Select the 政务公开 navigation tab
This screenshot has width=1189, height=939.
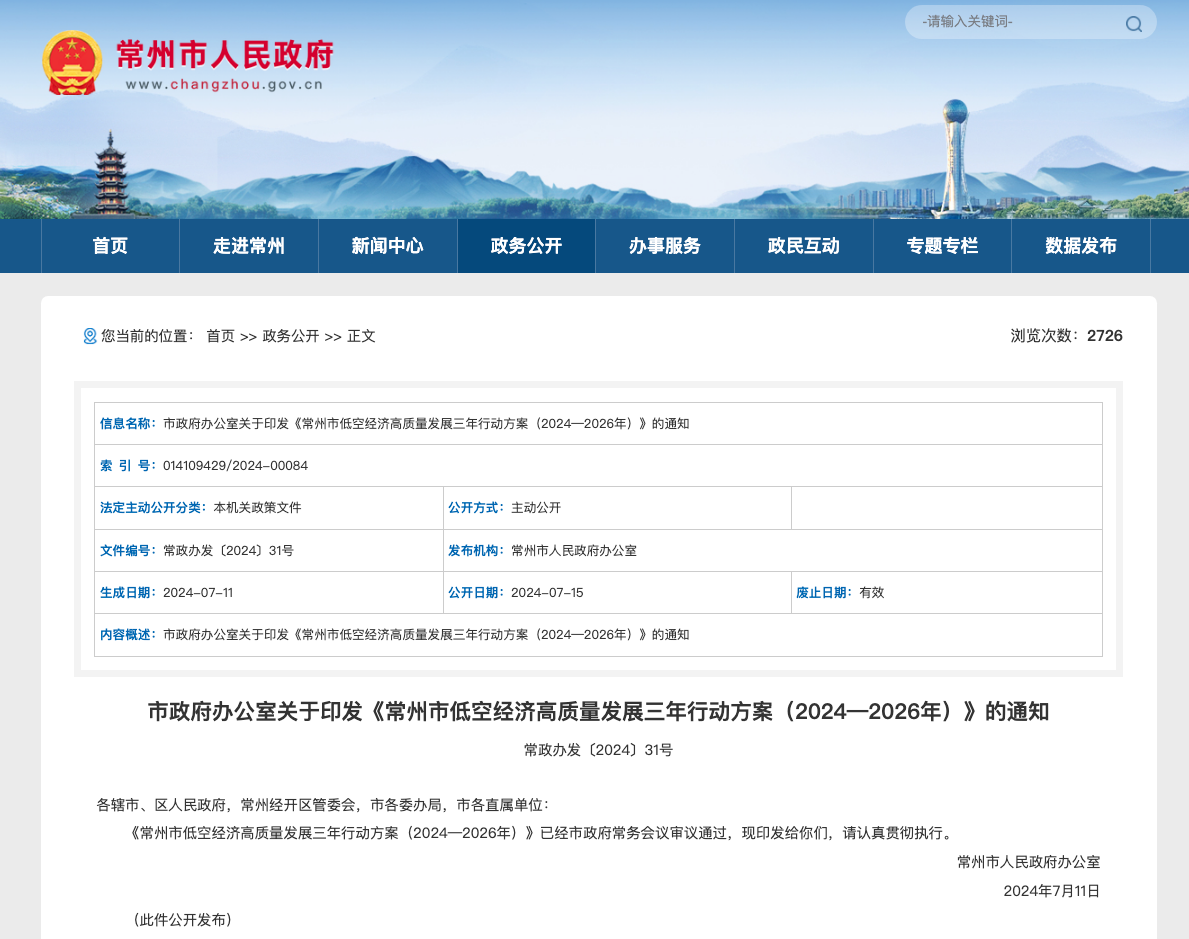[526, 246]
